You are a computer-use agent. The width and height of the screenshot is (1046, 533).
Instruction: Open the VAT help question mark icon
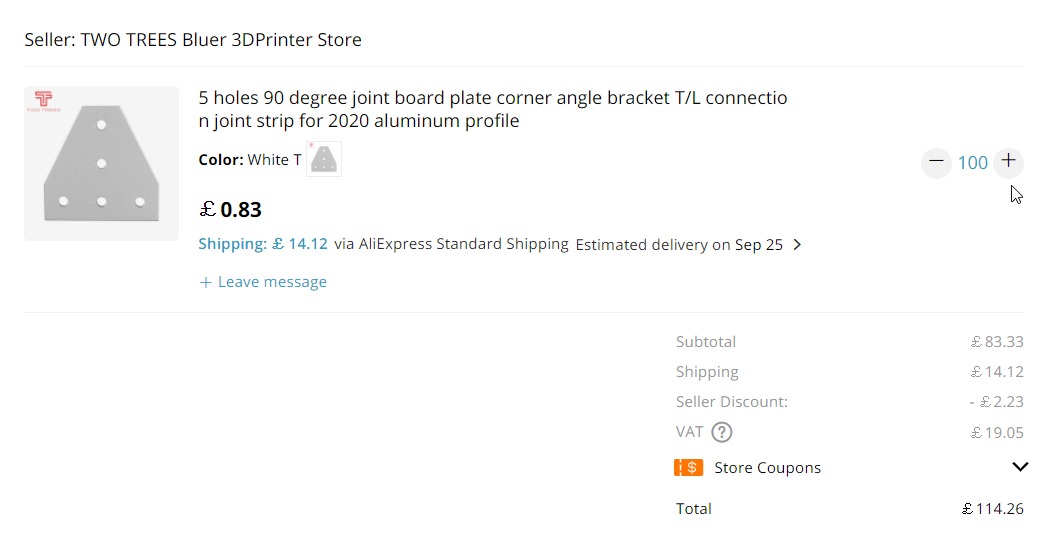pos(721,433)
